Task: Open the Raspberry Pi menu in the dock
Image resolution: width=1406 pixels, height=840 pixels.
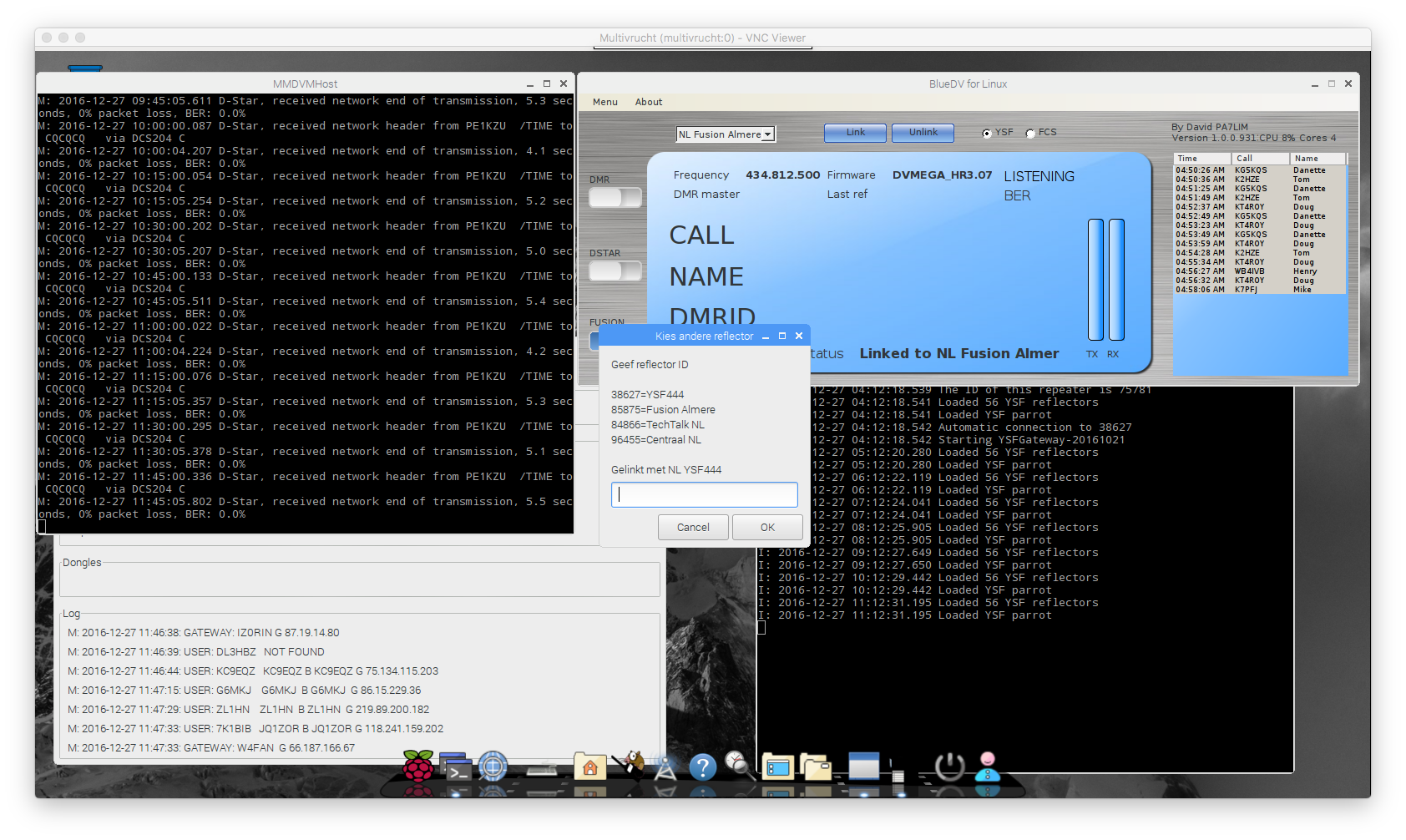Action: click(x=418, y=766)
